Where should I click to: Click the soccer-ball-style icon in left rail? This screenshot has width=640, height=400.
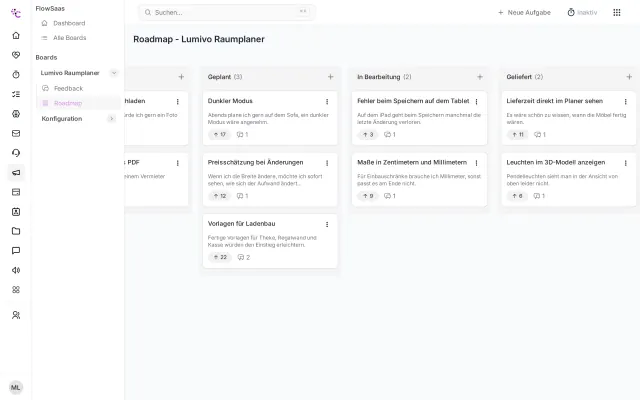(x=16, y=114)
